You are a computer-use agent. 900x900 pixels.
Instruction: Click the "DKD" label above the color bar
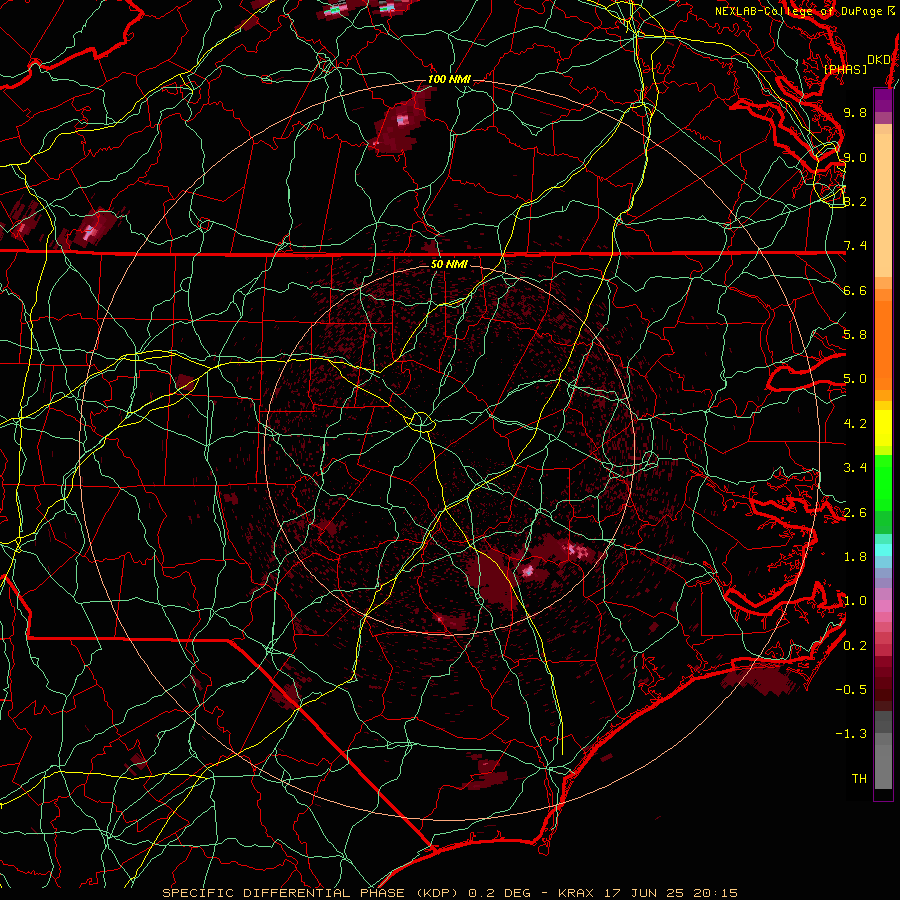(878, 60)
